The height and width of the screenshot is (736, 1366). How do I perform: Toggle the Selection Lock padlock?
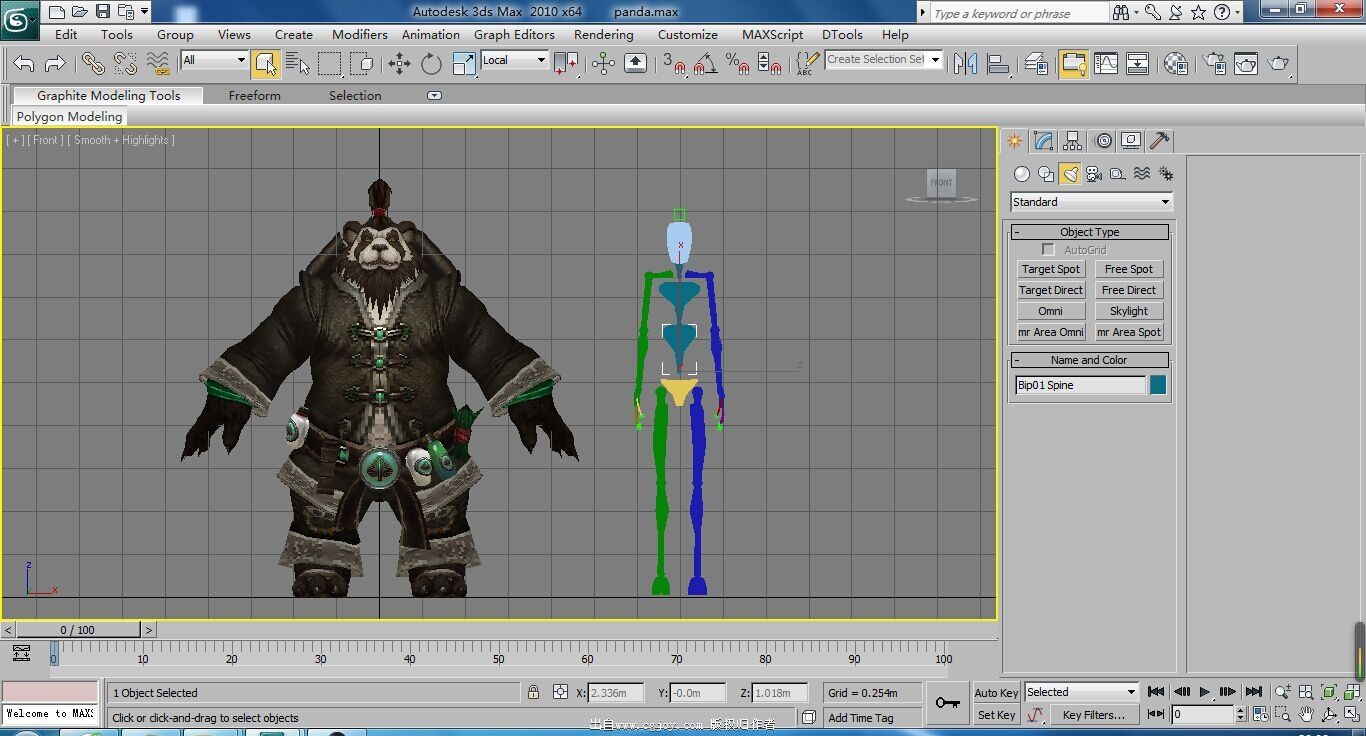click(x=533, y=692)
